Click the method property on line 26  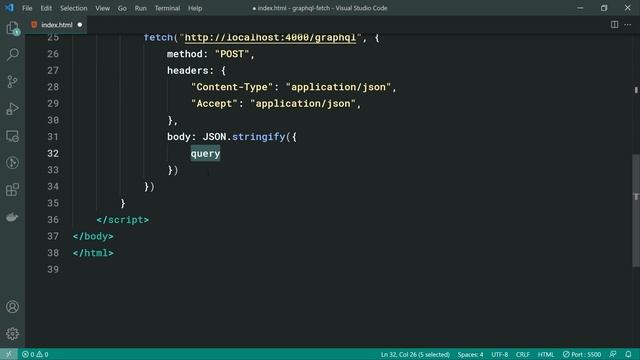click(184, 54)
